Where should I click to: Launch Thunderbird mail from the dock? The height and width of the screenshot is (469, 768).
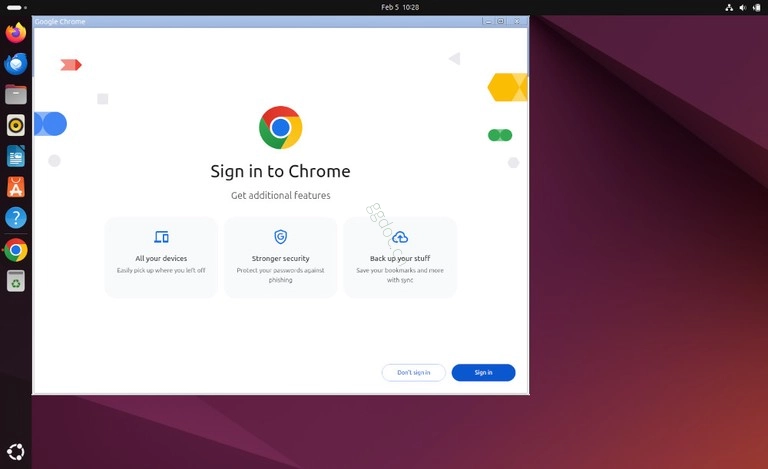(16, 64)
